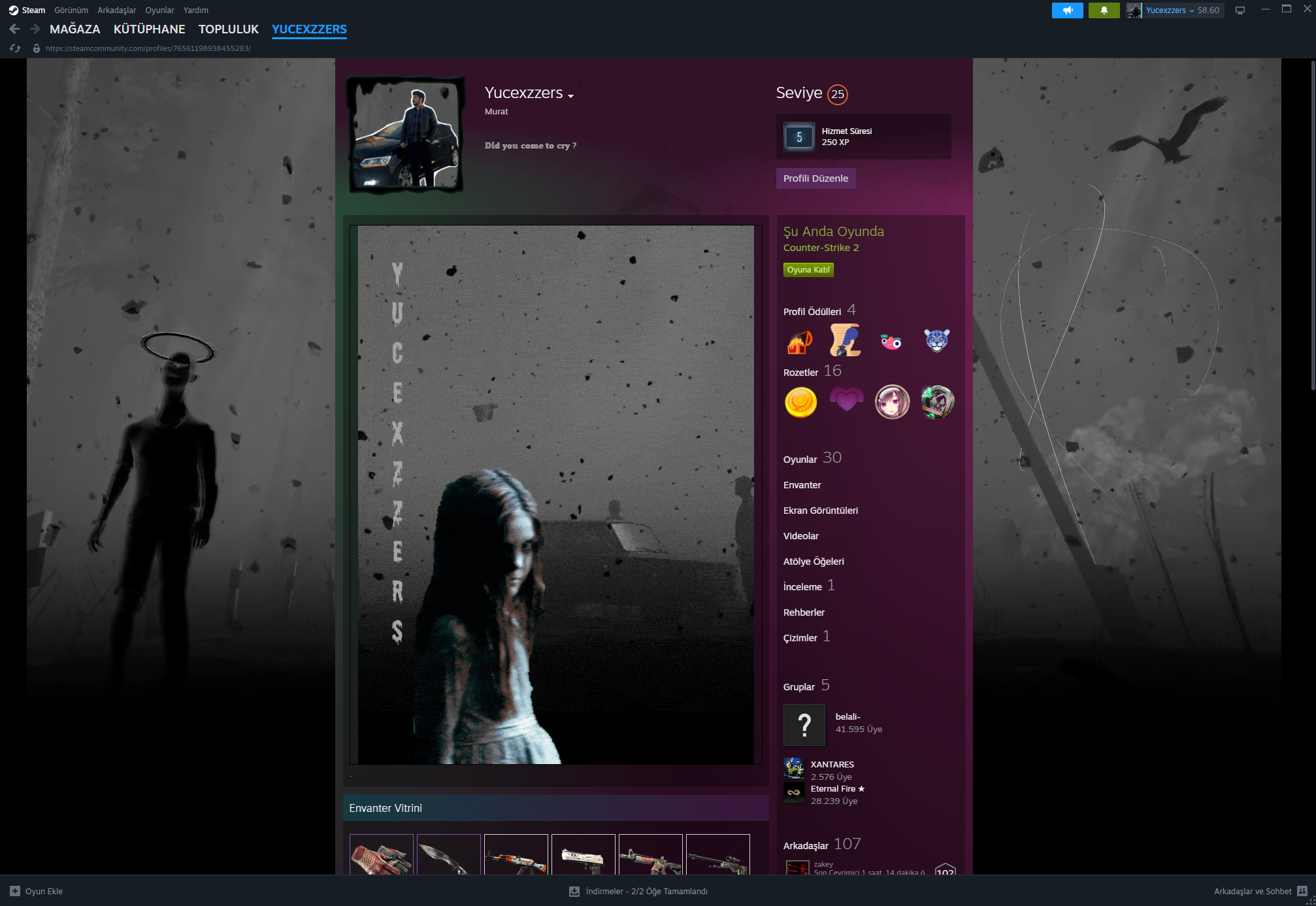Open the Rozetler link
Viewport: 1316px width, 906px height.
(x=801, y=373)
